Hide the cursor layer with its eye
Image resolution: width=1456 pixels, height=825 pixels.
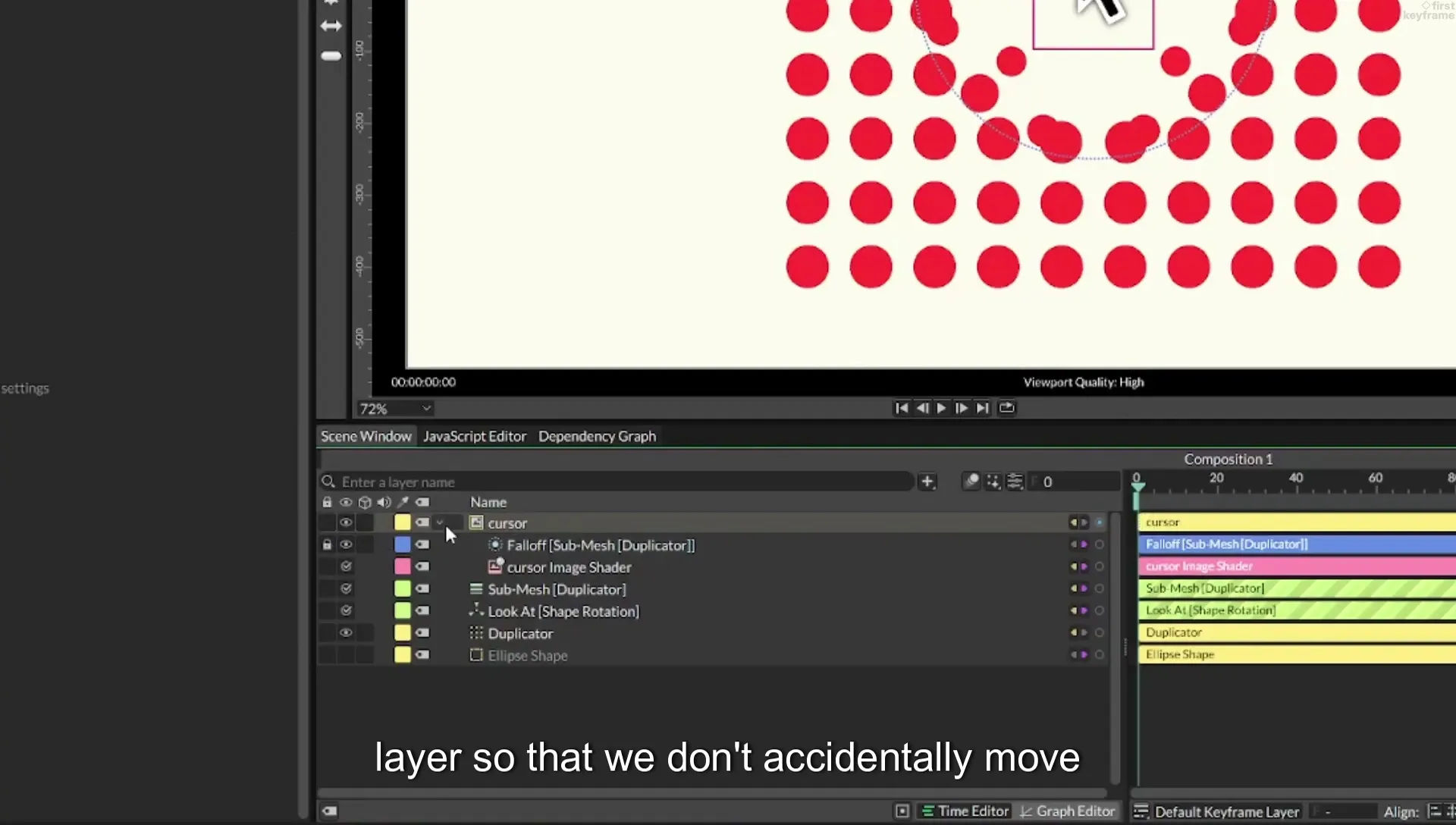[x=346, y=523]
